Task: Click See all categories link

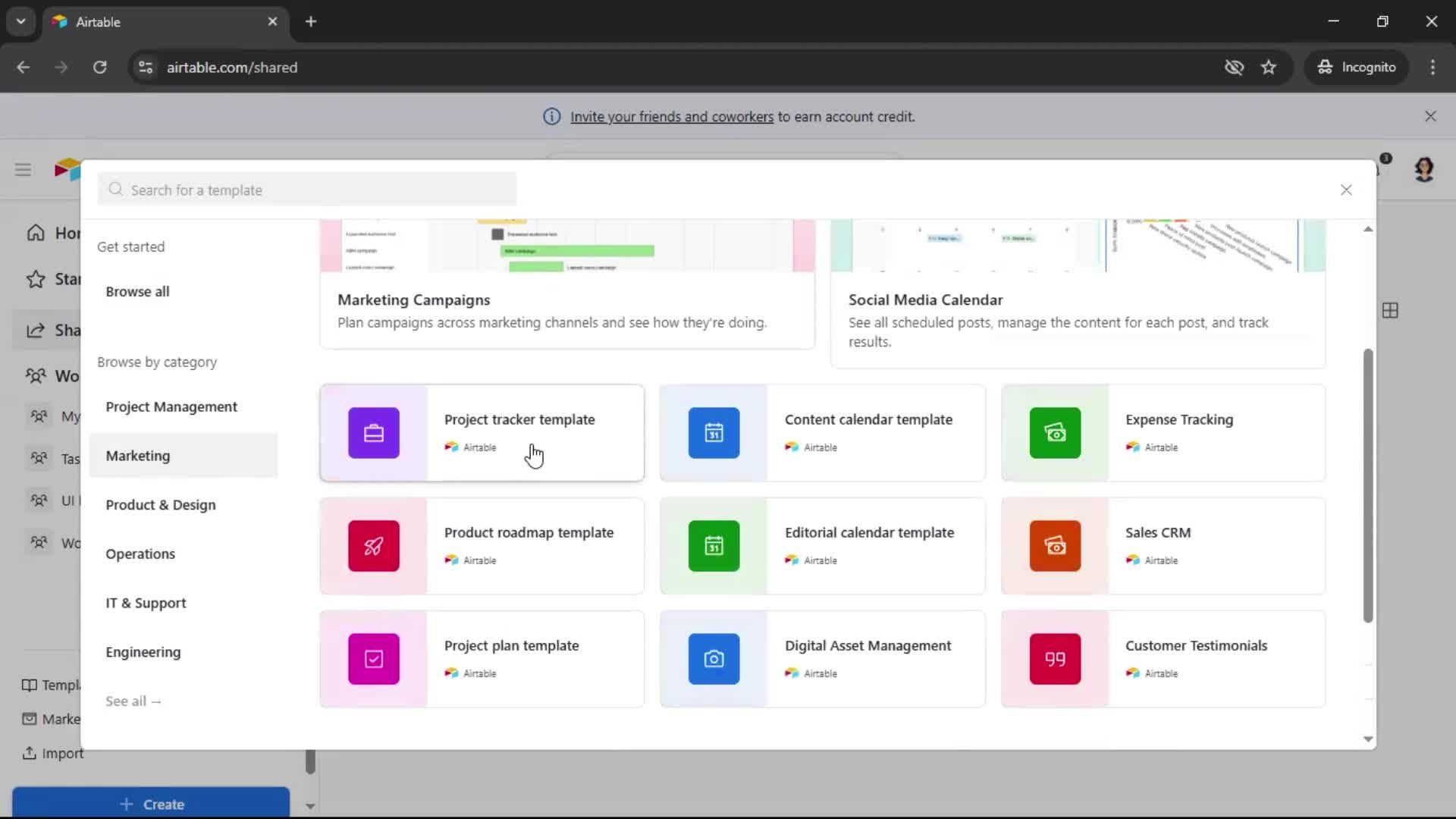Action: pos(133,701)
